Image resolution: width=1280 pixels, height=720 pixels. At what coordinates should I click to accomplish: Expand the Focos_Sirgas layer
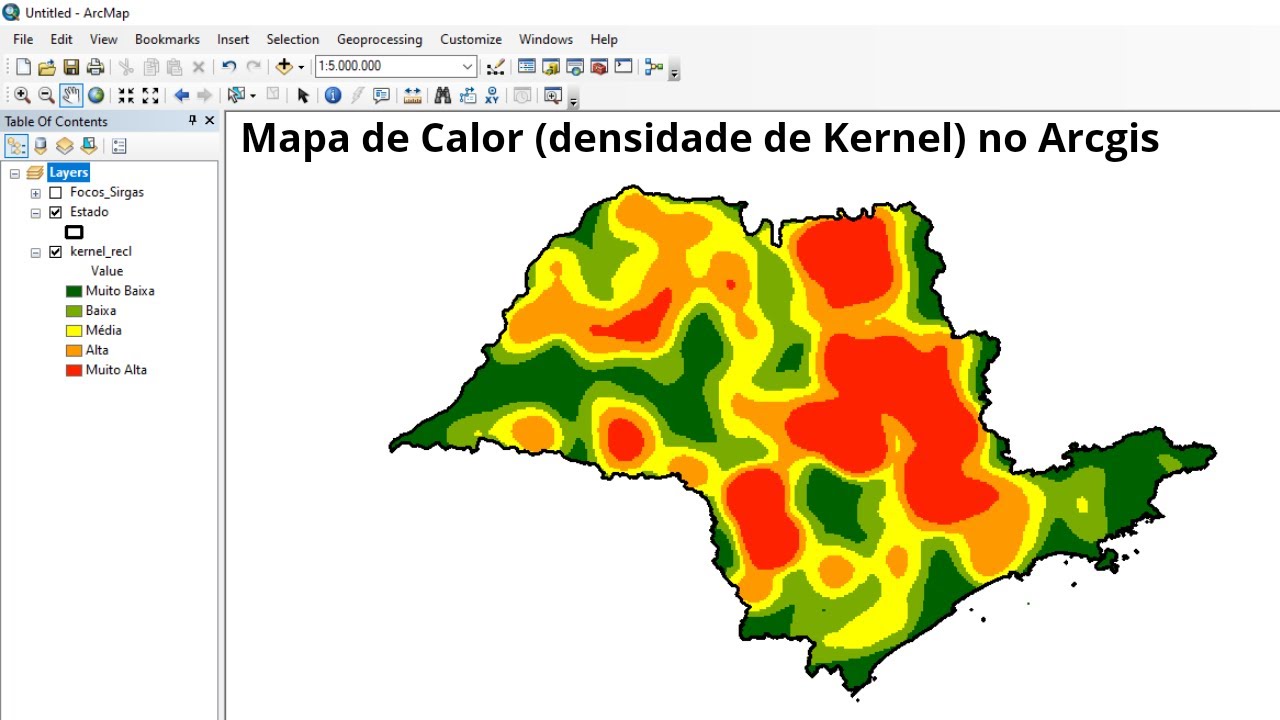[x=36, y=193]
